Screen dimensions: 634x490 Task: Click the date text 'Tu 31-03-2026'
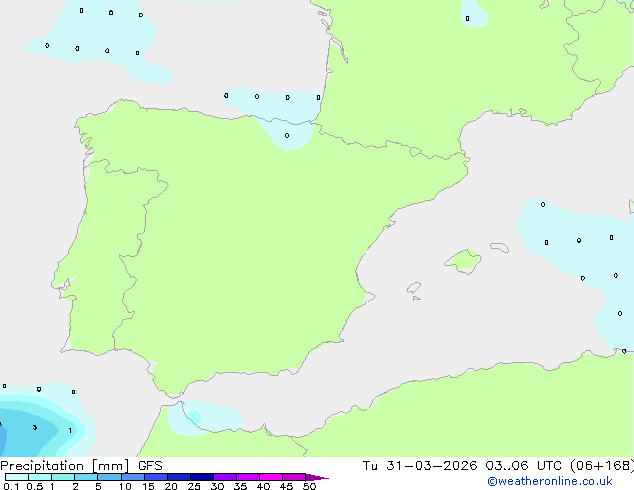420,466
